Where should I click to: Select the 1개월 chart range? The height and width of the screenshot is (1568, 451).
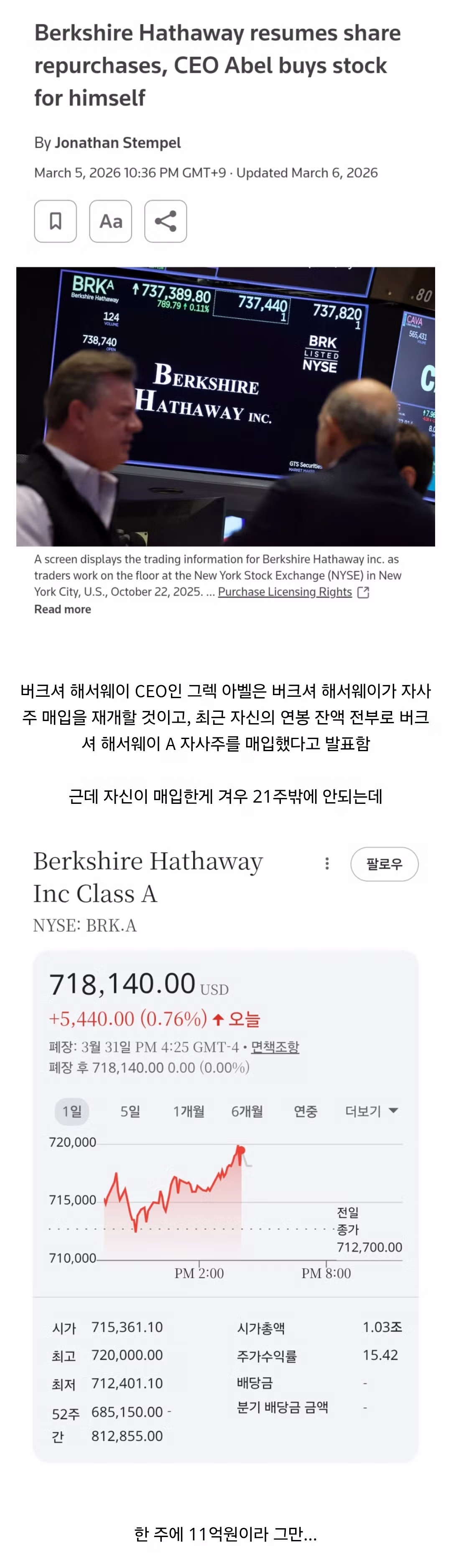[x=189, y=1111]
